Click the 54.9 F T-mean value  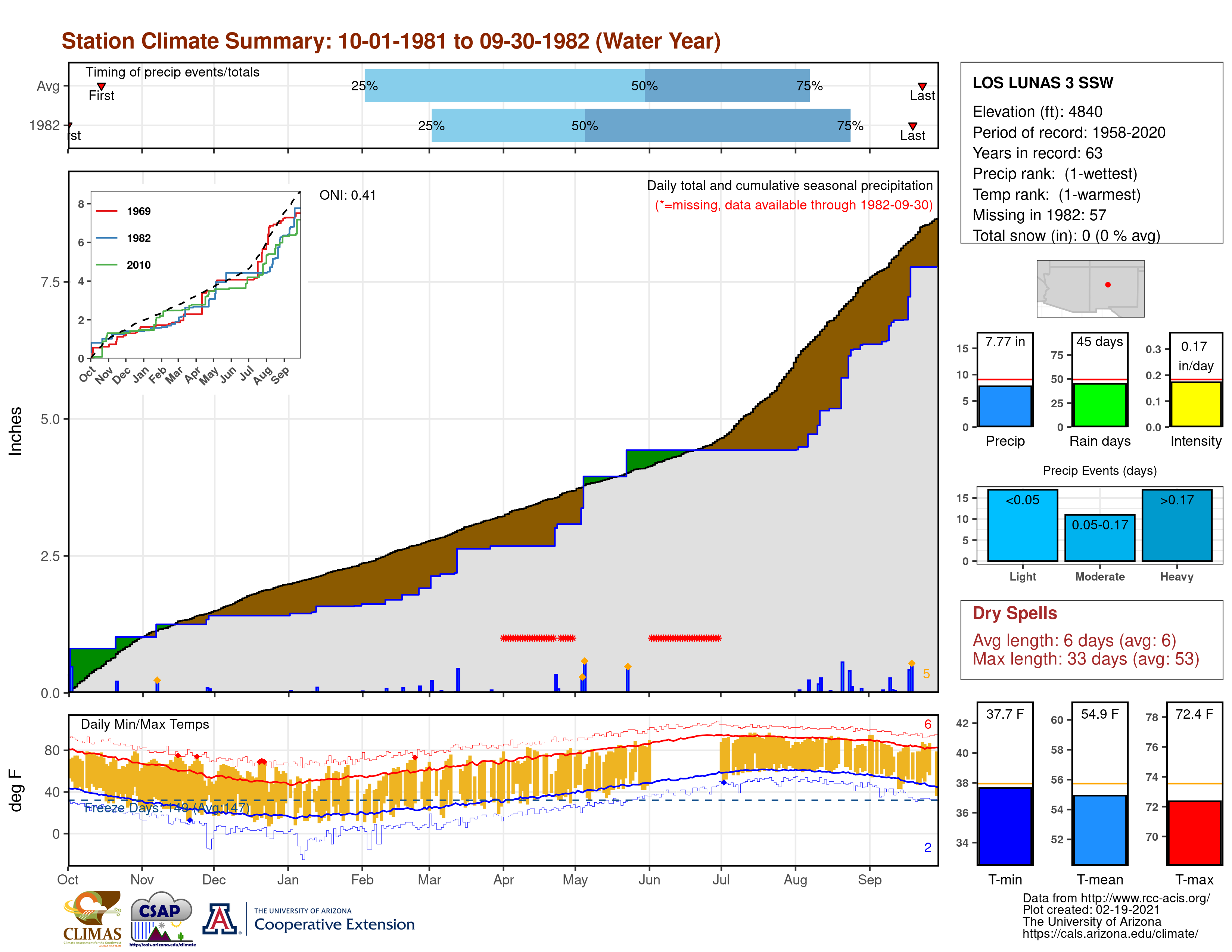[x=1099, y=714]
